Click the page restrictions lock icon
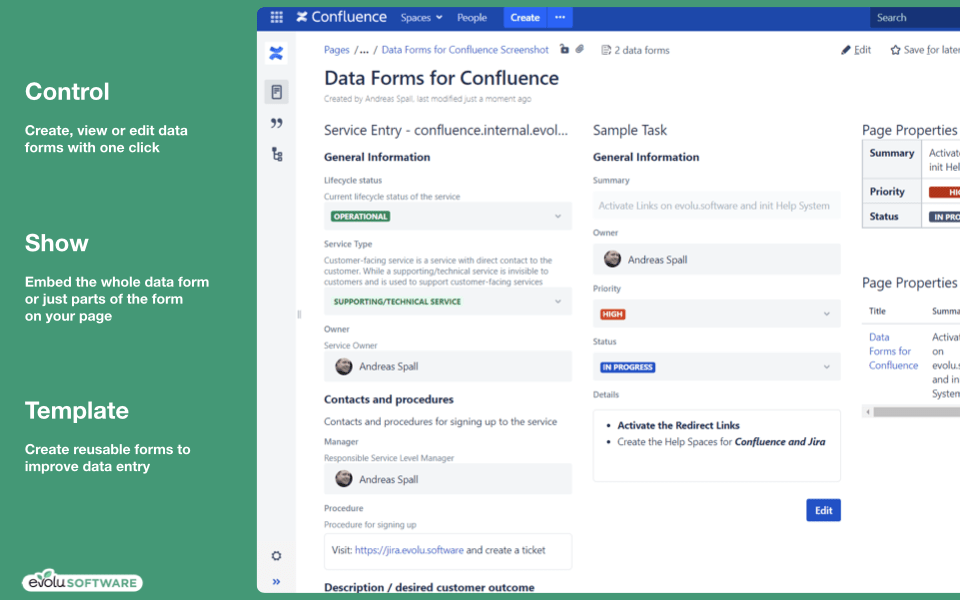Screen dimensions: 960x600 [x=564, y=50]
